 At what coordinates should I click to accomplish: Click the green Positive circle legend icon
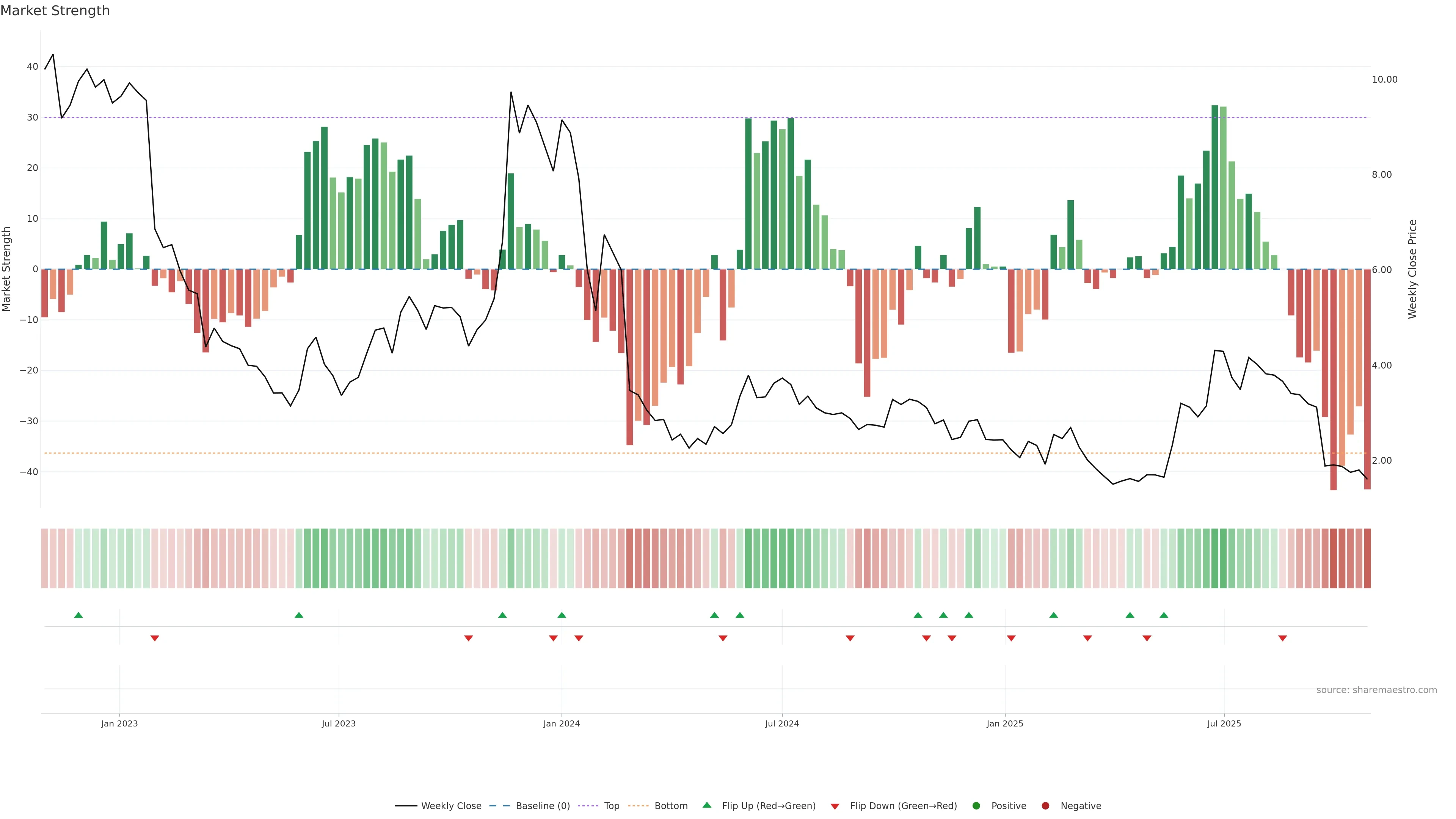coord(976,806)
